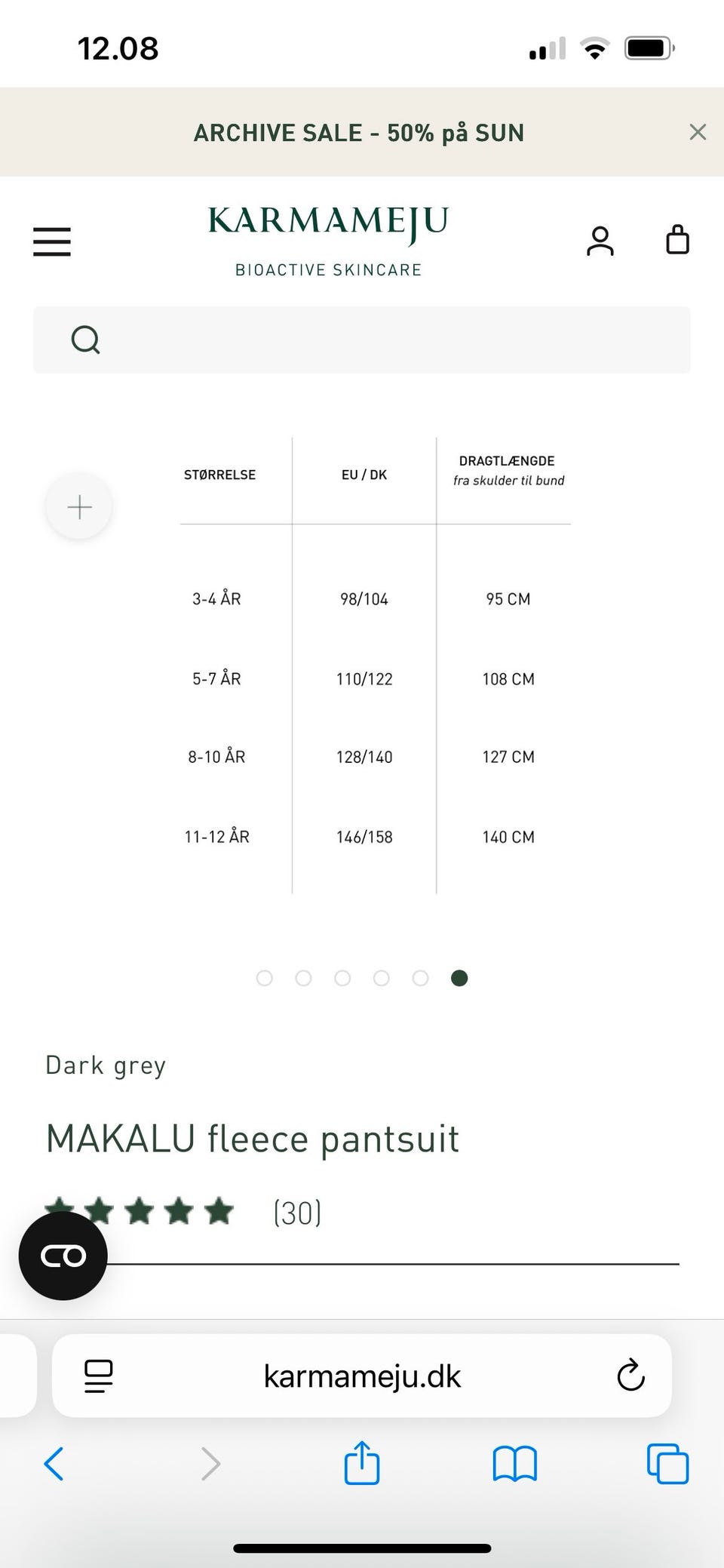Image resolution: width=724 pixels, height=1568 pixels.
Task: Select the third image carousel dot
Action: (x=342, y=978)
